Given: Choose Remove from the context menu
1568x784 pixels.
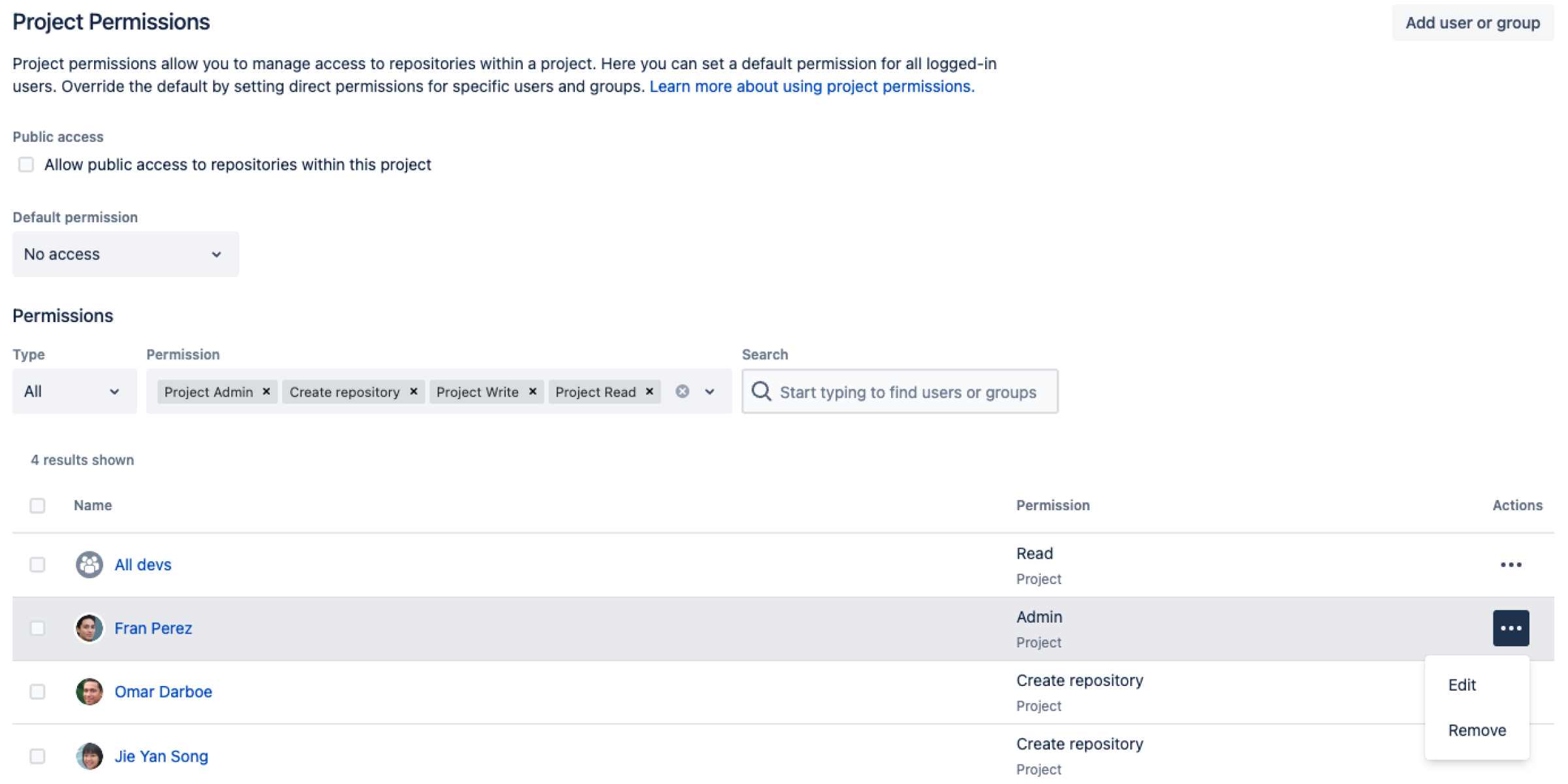Looking at the screenshot, I should [1477, 730].
